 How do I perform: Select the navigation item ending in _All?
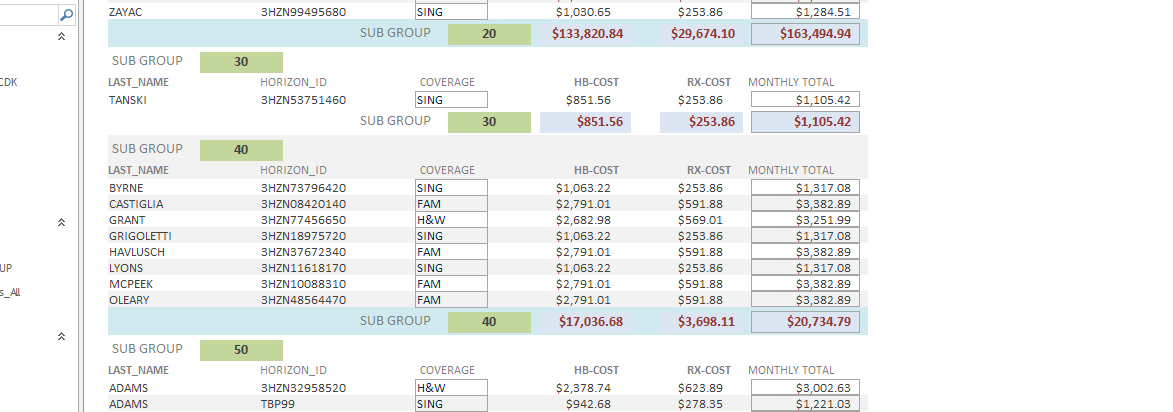coord(9,292)
